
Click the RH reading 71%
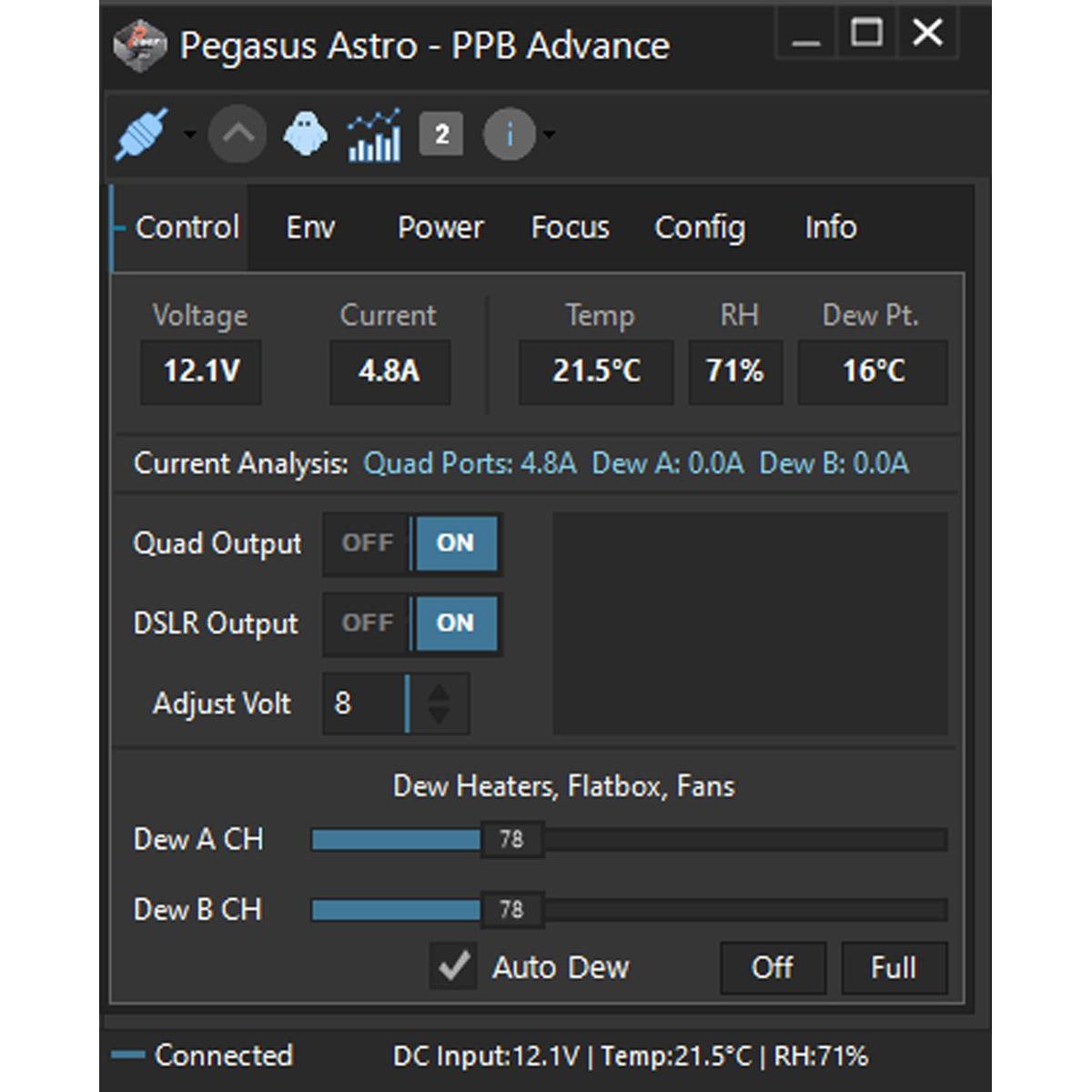pyautogui.click(x=735, y=371)
